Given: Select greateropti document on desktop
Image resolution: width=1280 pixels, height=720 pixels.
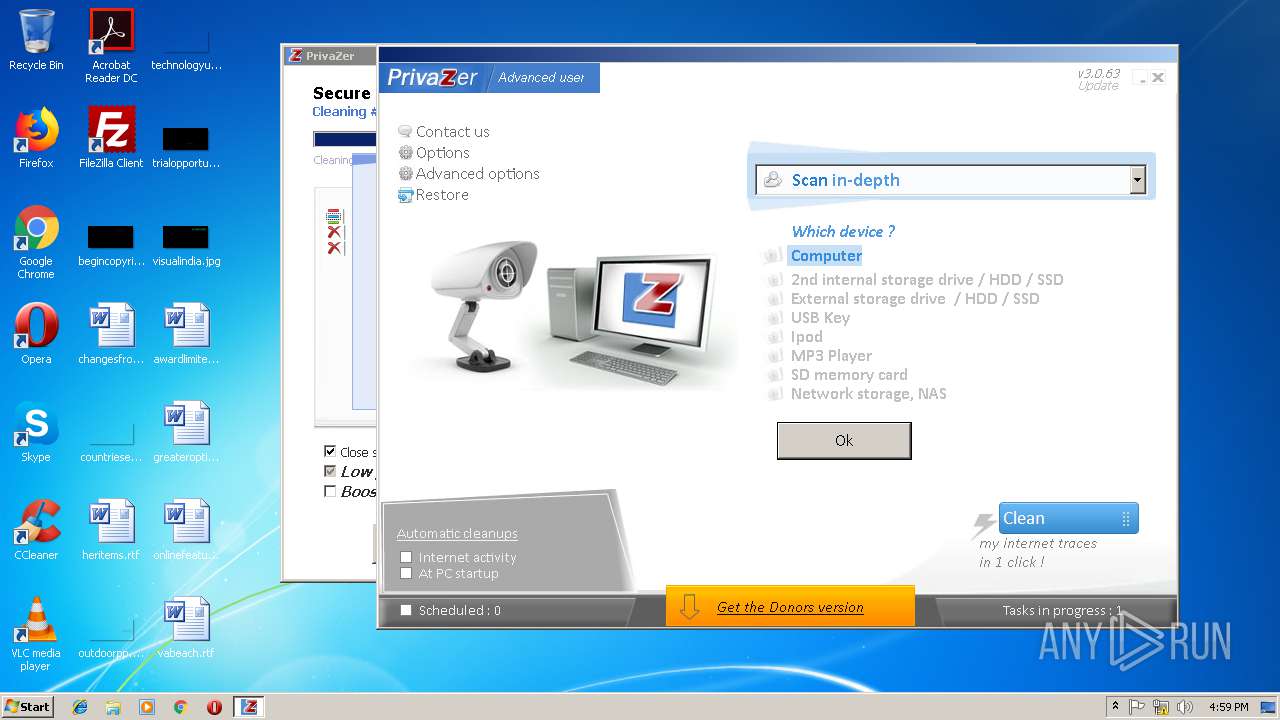Looking at the screenshot, I should point(186,432).
